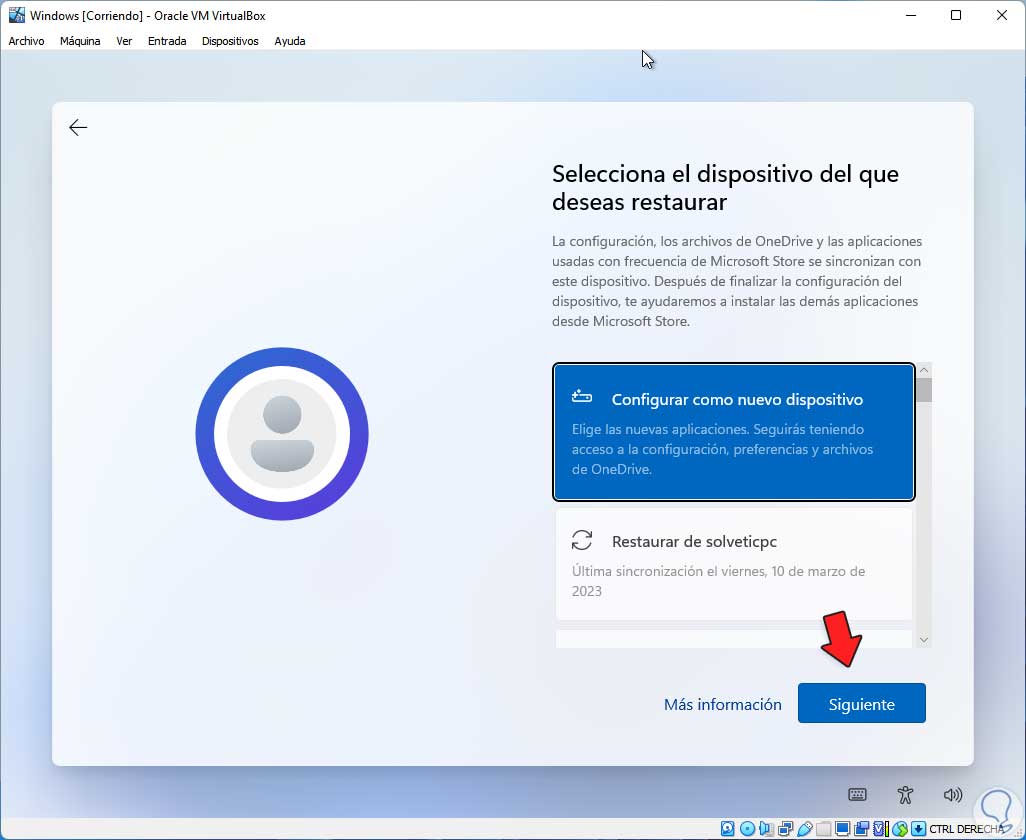This screenshot has width=1026, height=840.
Task: Open the on-screen keyboard icon
Action: click(x=857, y=795)
